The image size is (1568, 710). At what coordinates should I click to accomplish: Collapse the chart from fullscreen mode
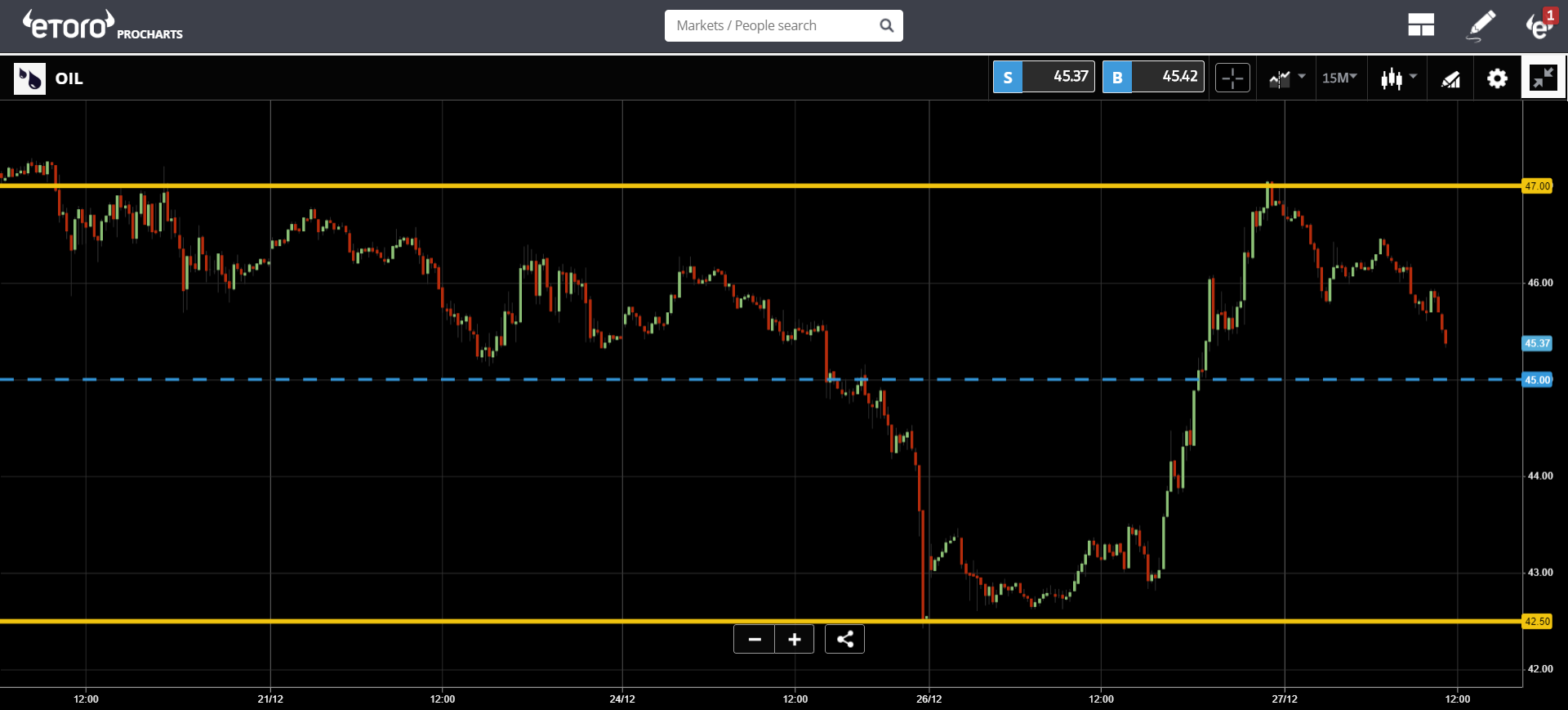pyautogui.click(x=1543, y=78)
